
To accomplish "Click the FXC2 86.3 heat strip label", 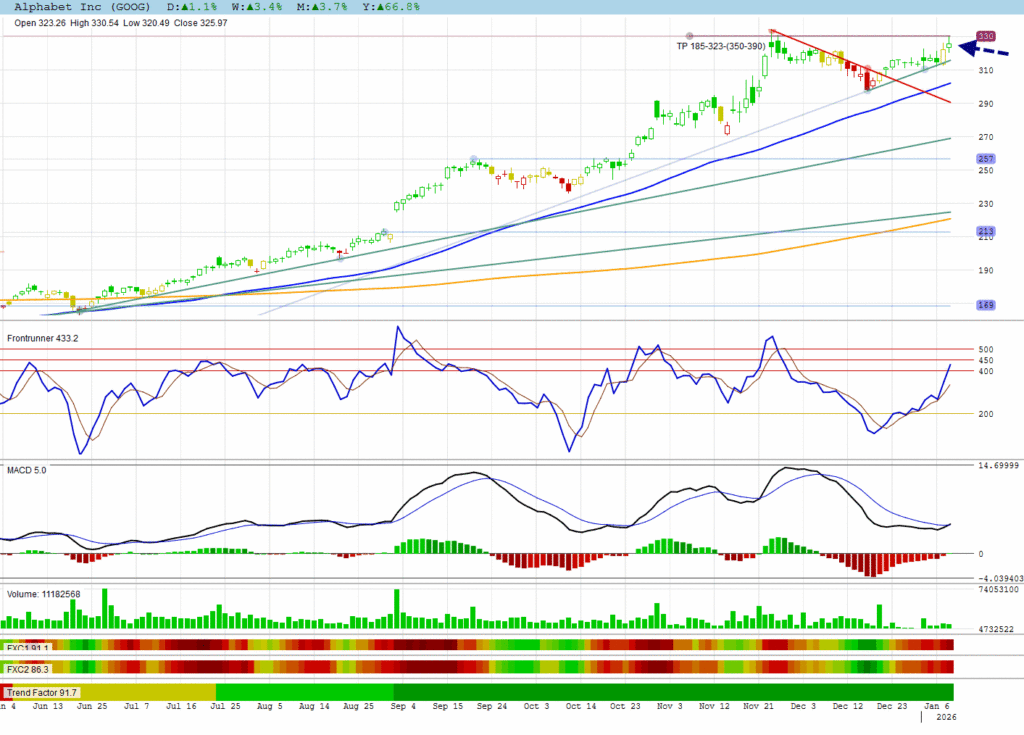I will tap(27, 667).
